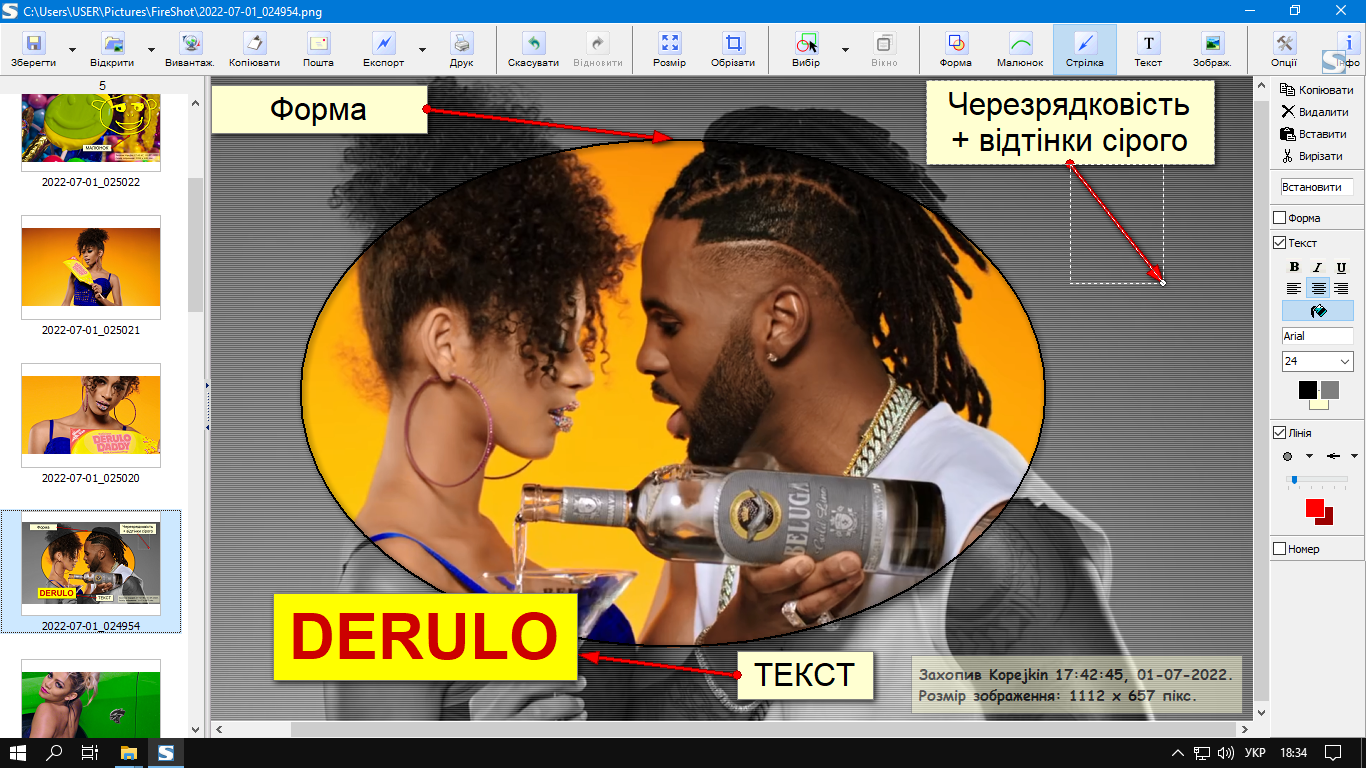
Task: Select the Малюнок (Drawing) tool
Action: click(x=1020, y=49)
